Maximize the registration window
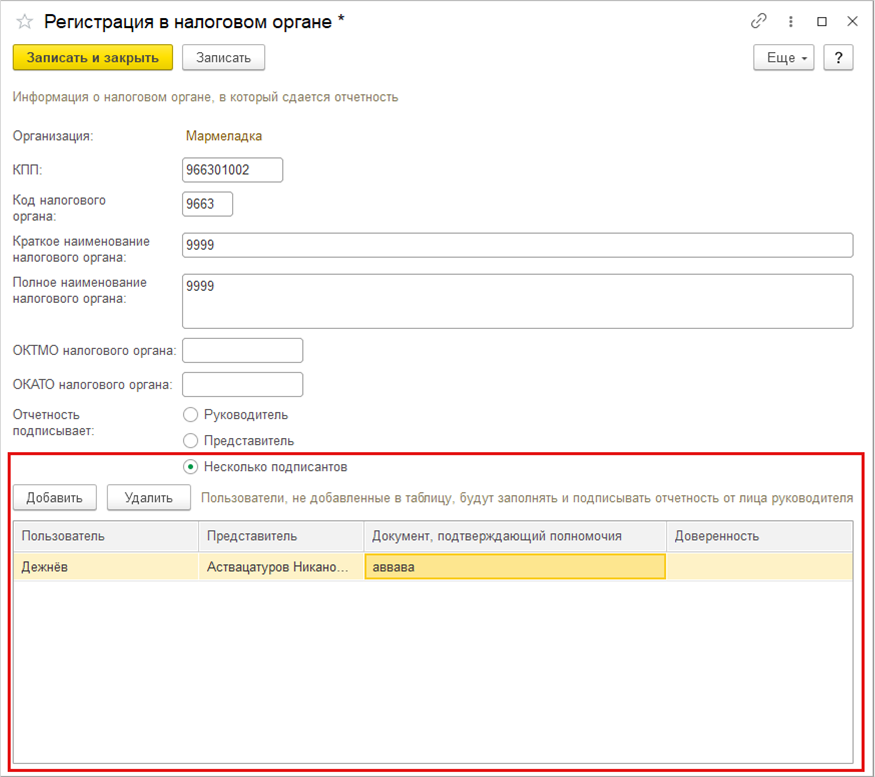Screen dimensions: 875x777 [x=821, y=21]
